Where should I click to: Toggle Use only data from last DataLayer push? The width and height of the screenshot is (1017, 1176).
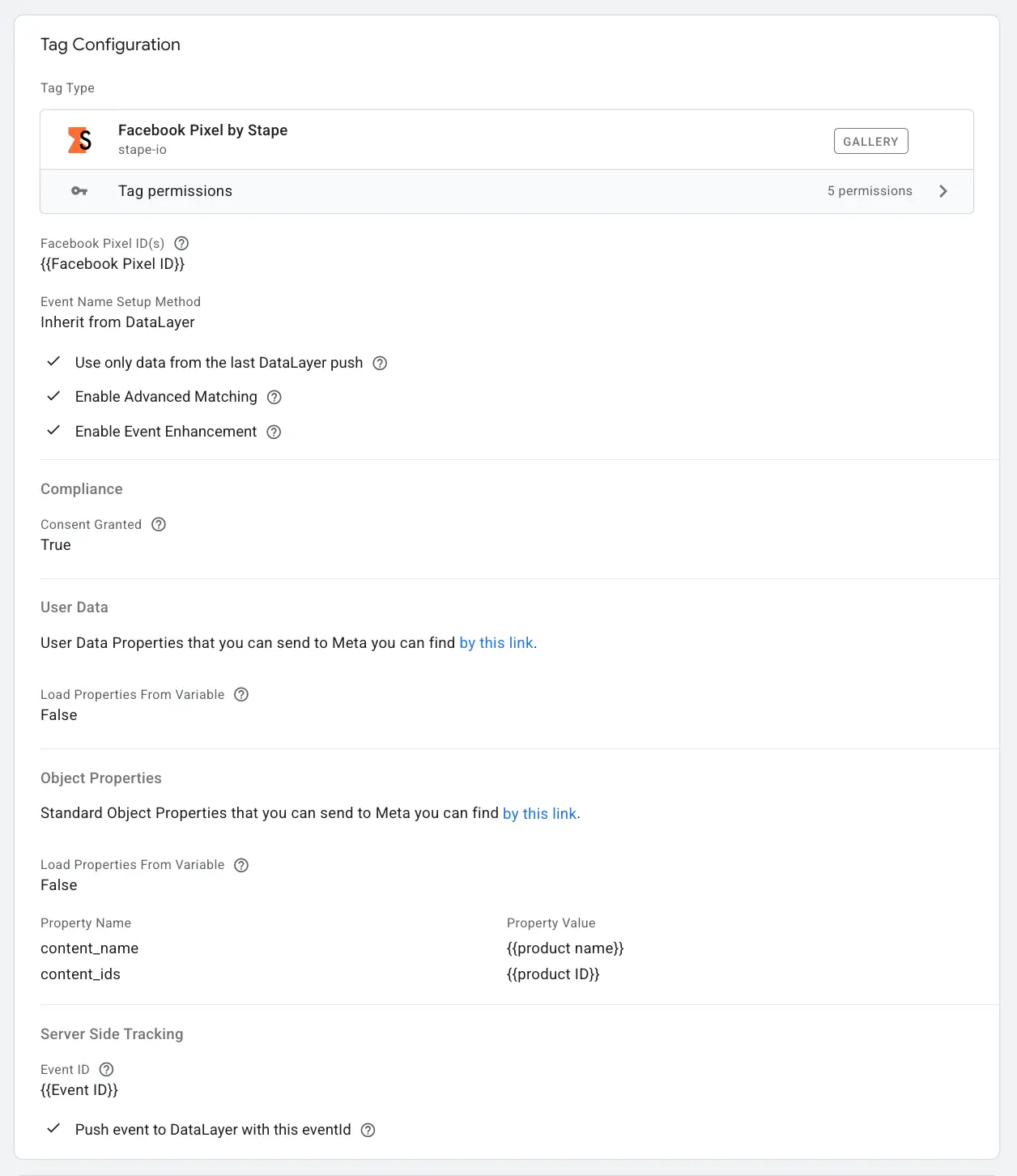tap(53, 362)
